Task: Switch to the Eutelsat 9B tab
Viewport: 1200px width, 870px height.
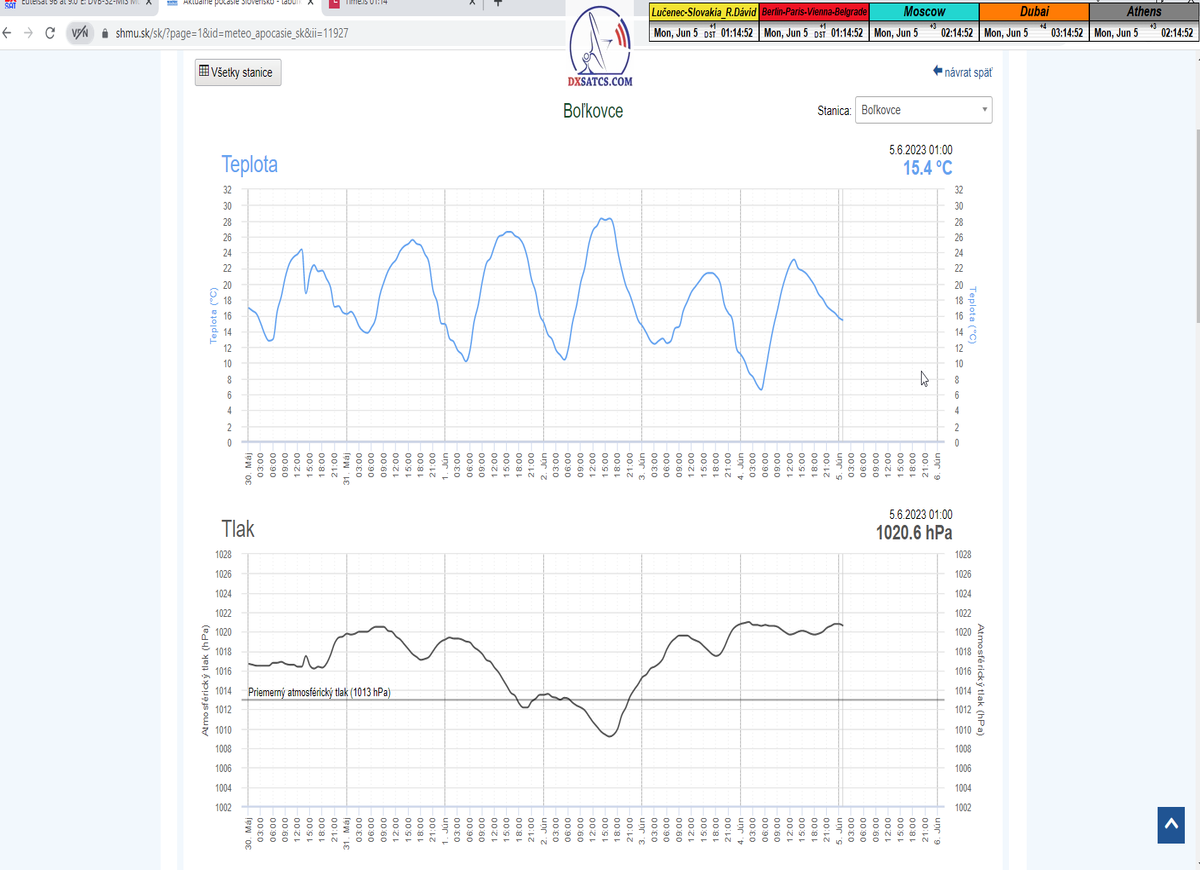Action: (70, 4)
